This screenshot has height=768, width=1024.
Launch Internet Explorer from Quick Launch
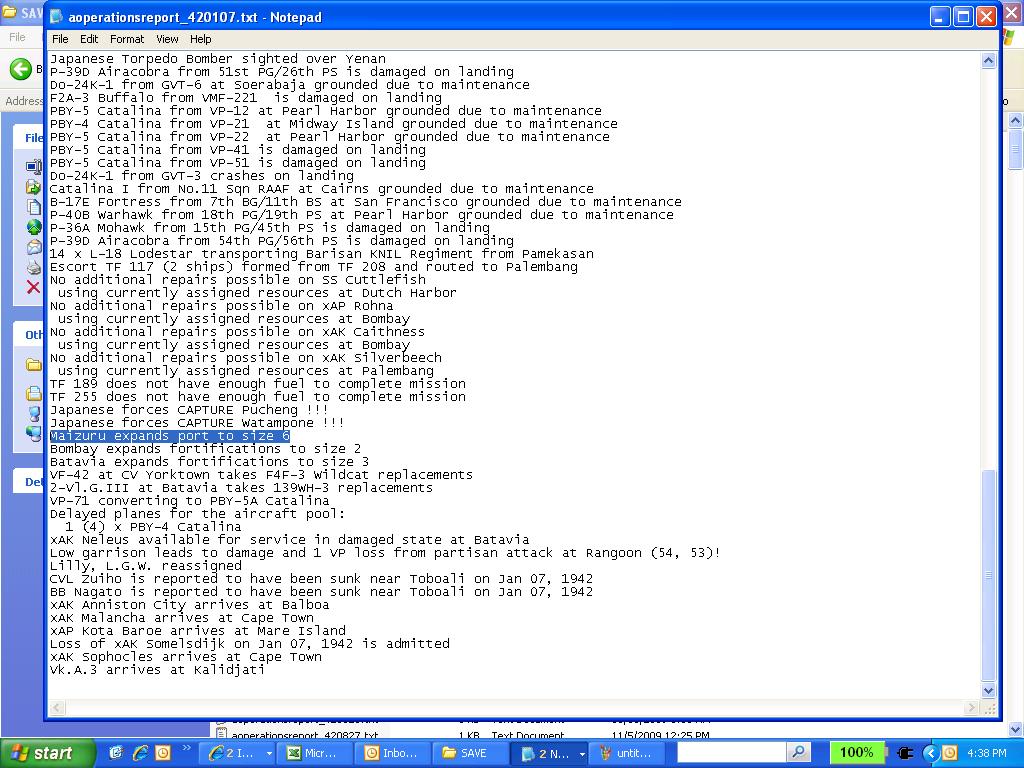(140, 753)
